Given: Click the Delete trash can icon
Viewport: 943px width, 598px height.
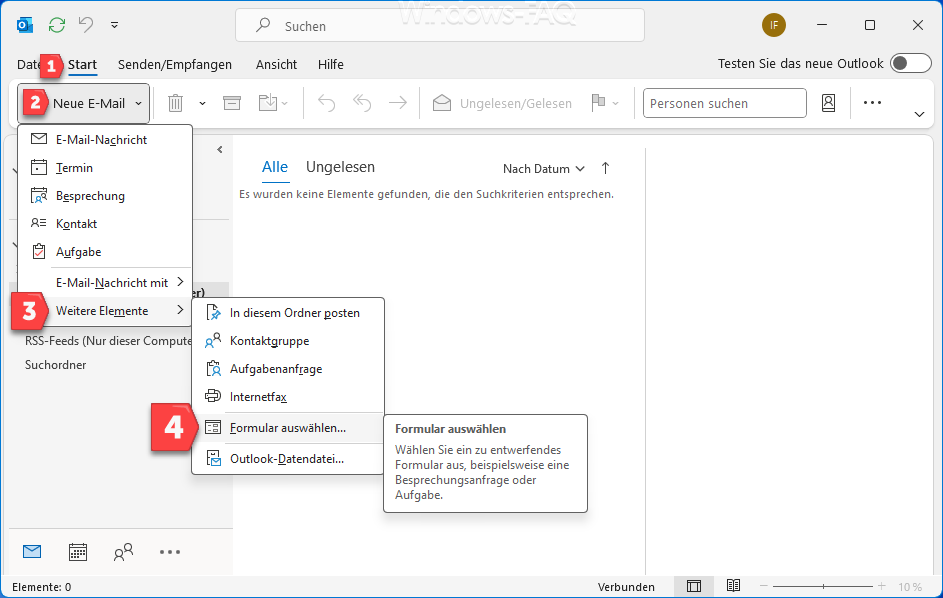Looking at the screenshot, I should tap(175, 103).
